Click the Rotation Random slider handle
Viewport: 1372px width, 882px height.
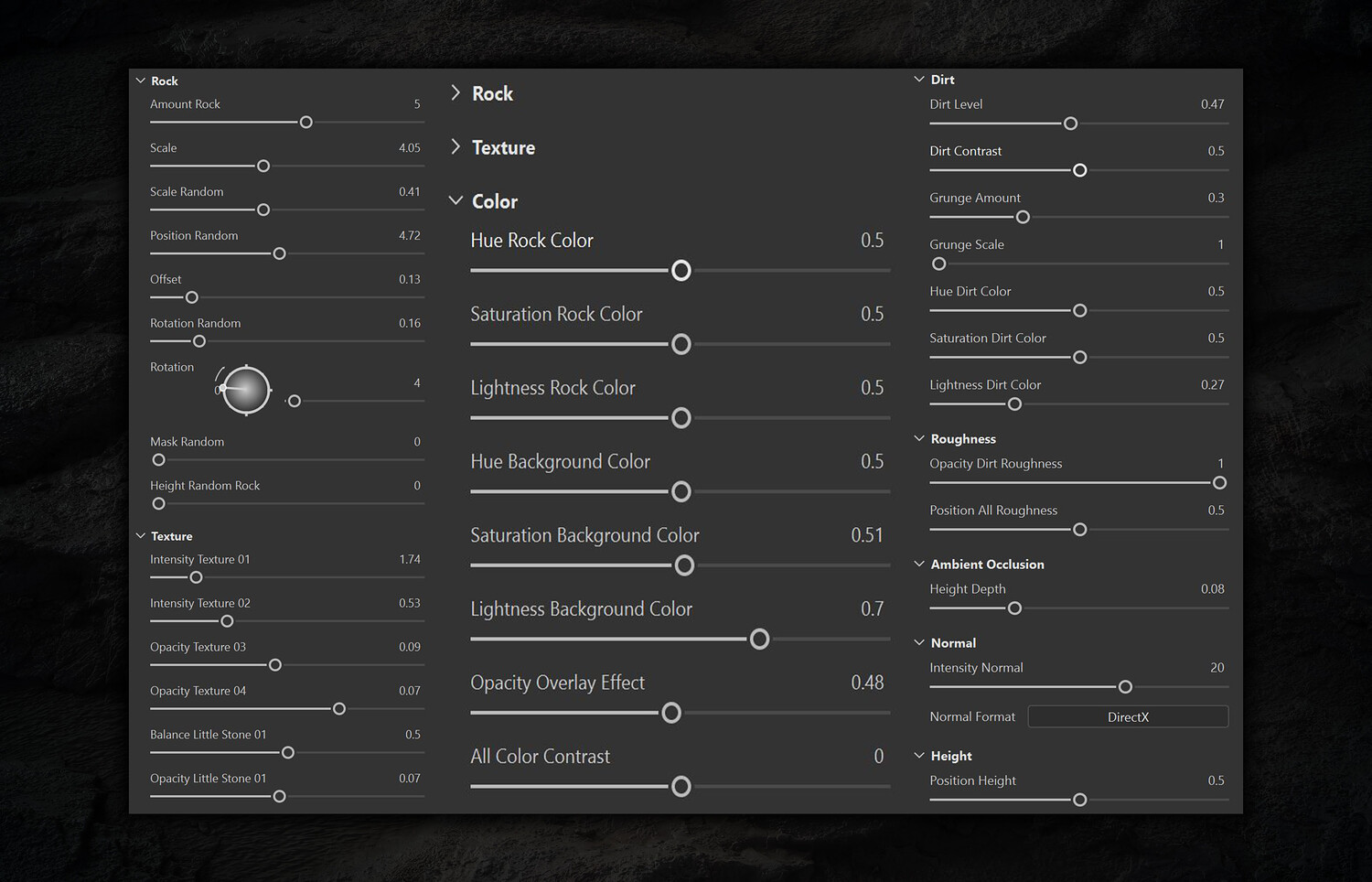click(x=199, y=341)
